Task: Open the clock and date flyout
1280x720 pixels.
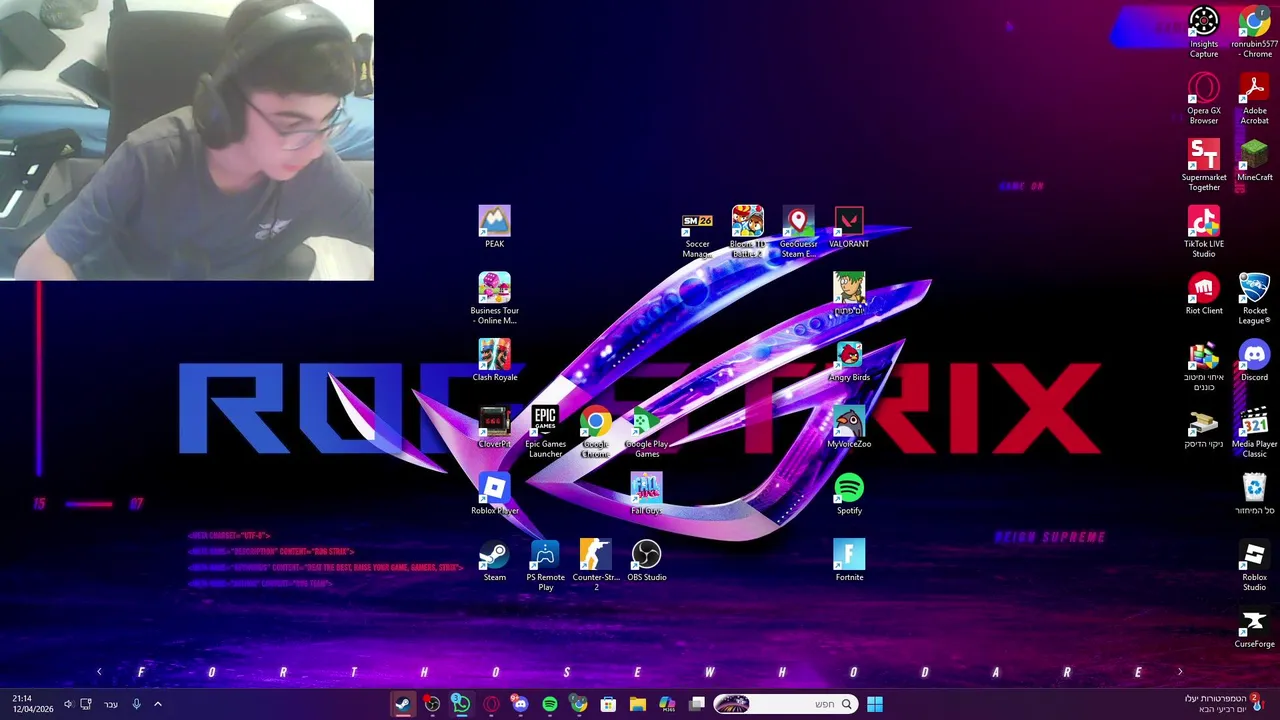Action: click(x=32, y=704)
